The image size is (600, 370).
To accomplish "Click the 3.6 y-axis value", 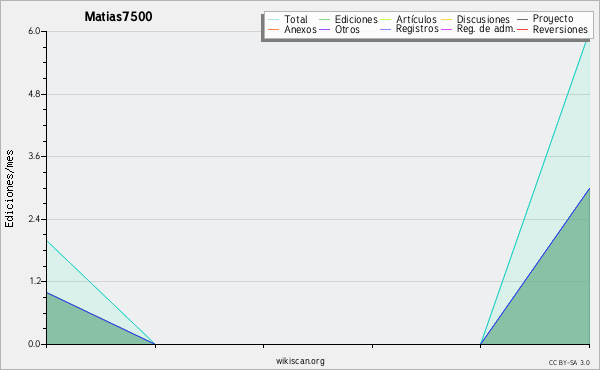I will pos(34,156).
